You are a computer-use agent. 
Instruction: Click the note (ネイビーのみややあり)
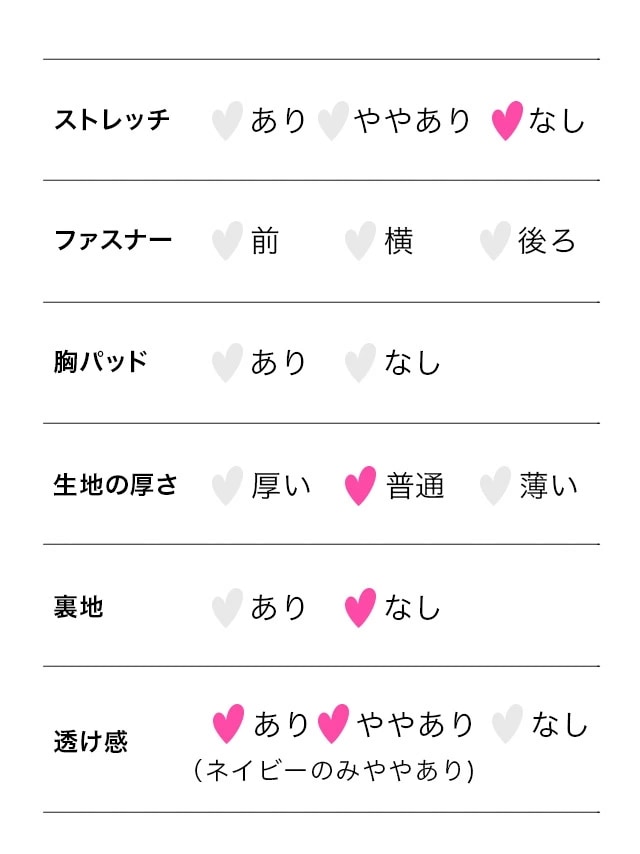point(333,771)
